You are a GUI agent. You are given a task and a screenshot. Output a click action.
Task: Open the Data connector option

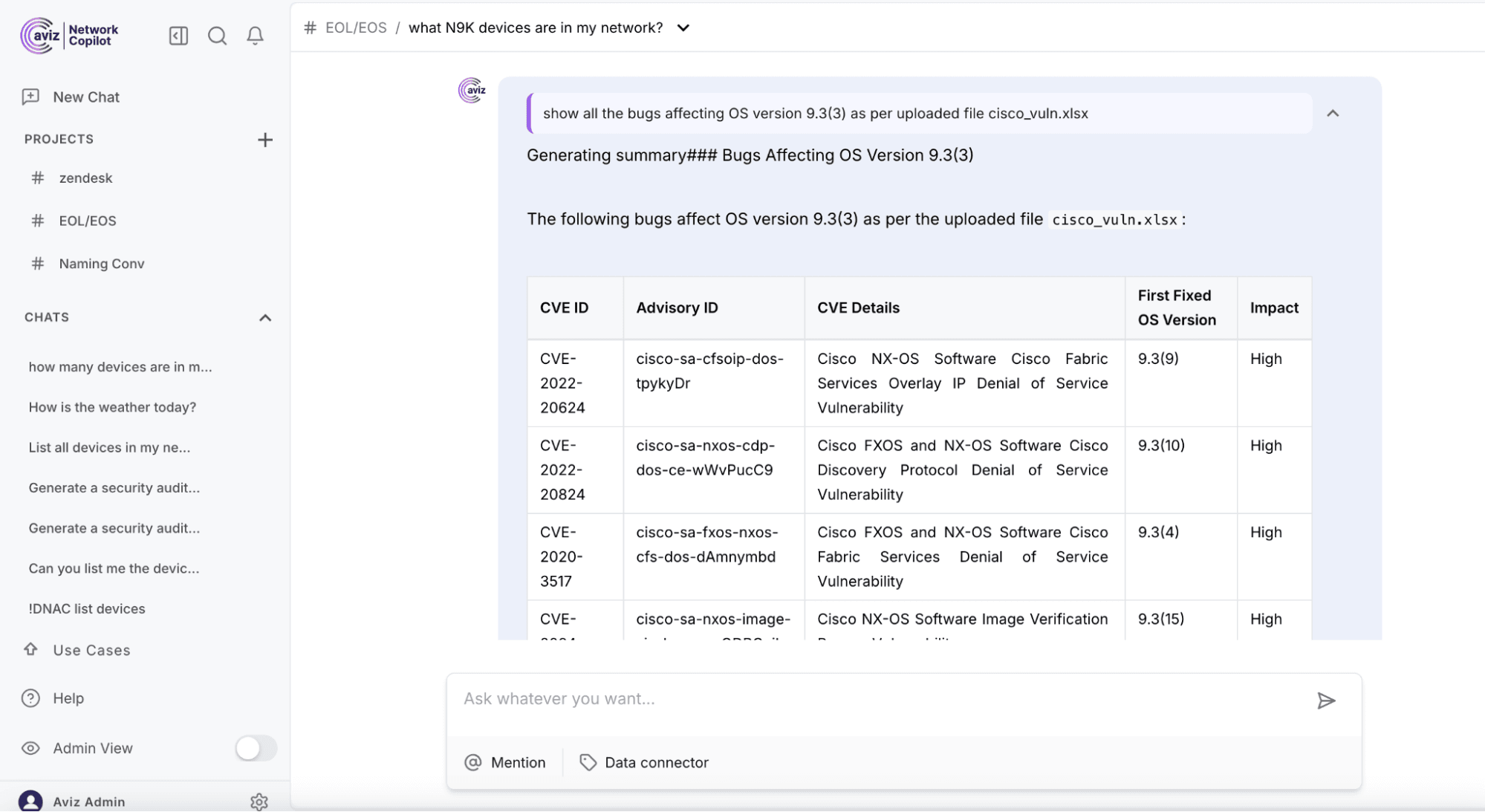coord(643,762)
